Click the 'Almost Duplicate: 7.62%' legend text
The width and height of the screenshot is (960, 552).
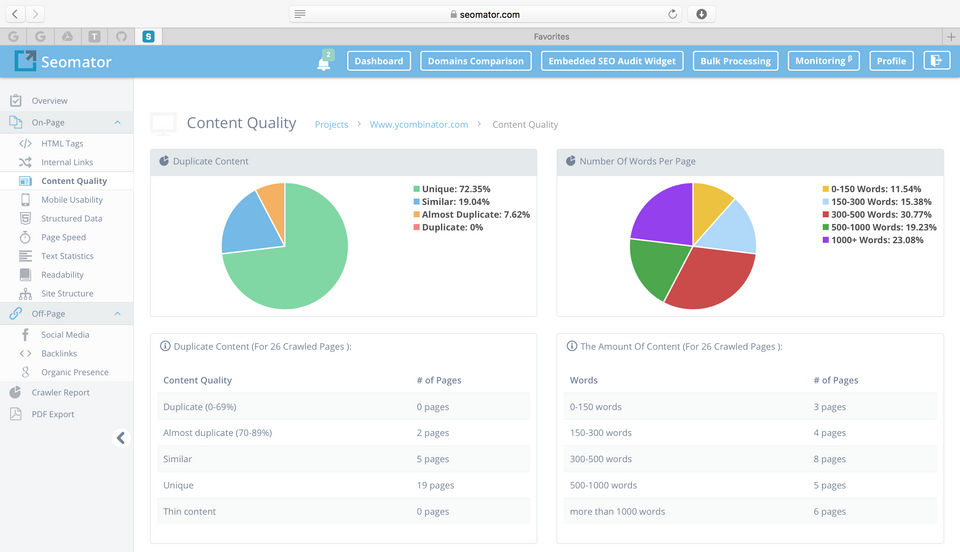click(476, 215)
